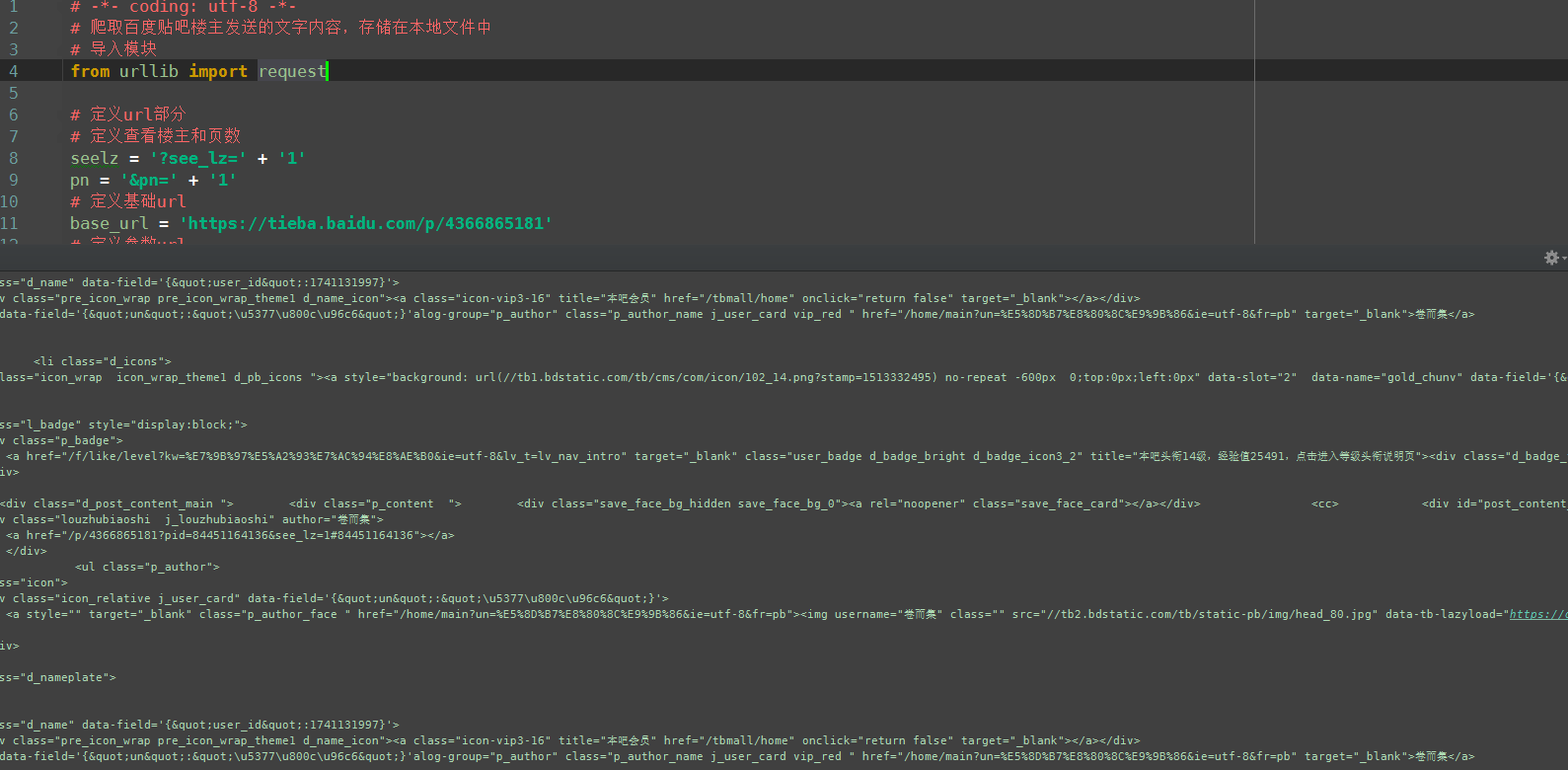The image size is (1568, 770).
Task: Click the comment '# 导入模块'
Action: pos(113,49)
